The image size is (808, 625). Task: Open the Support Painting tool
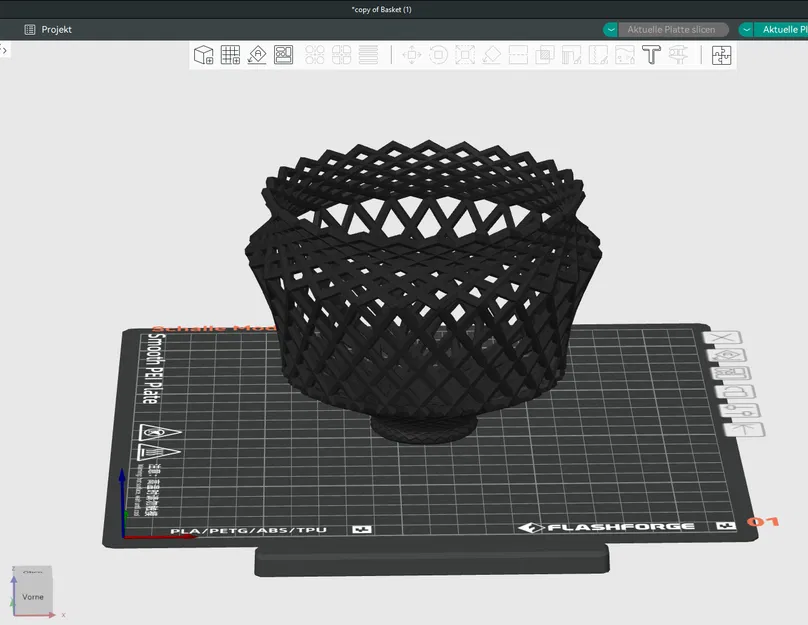coord(570,55)
